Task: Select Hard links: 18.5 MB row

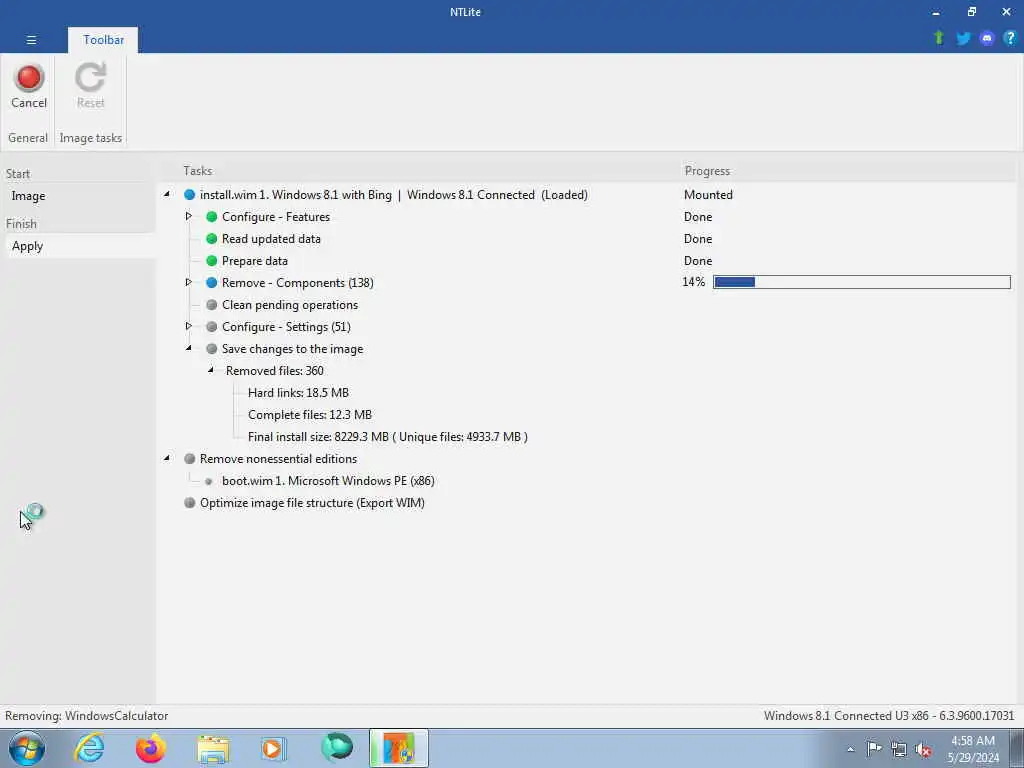Action: (x=298, y=392)
